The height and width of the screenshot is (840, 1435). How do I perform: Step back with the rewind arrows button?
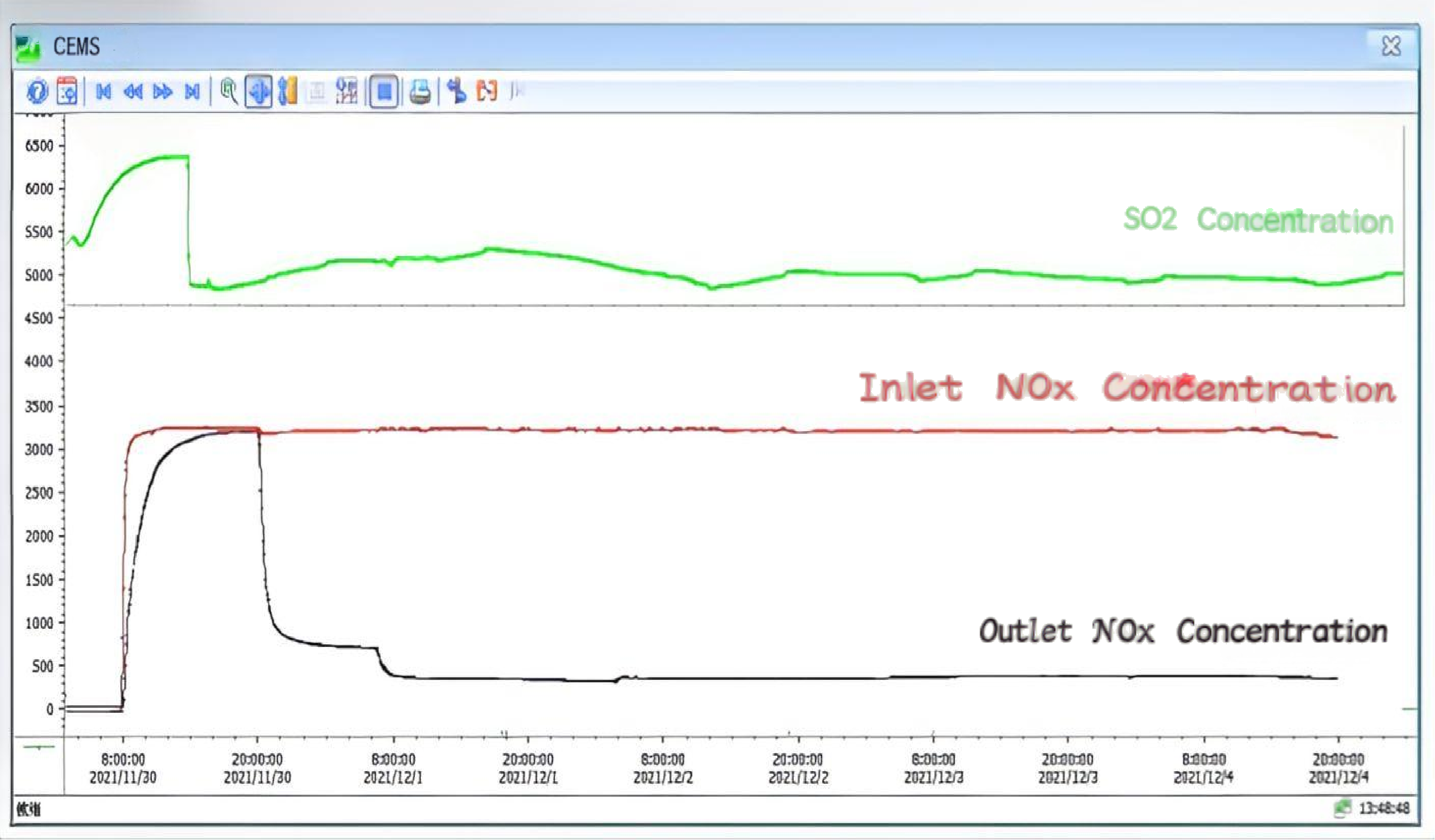[133, 92]
